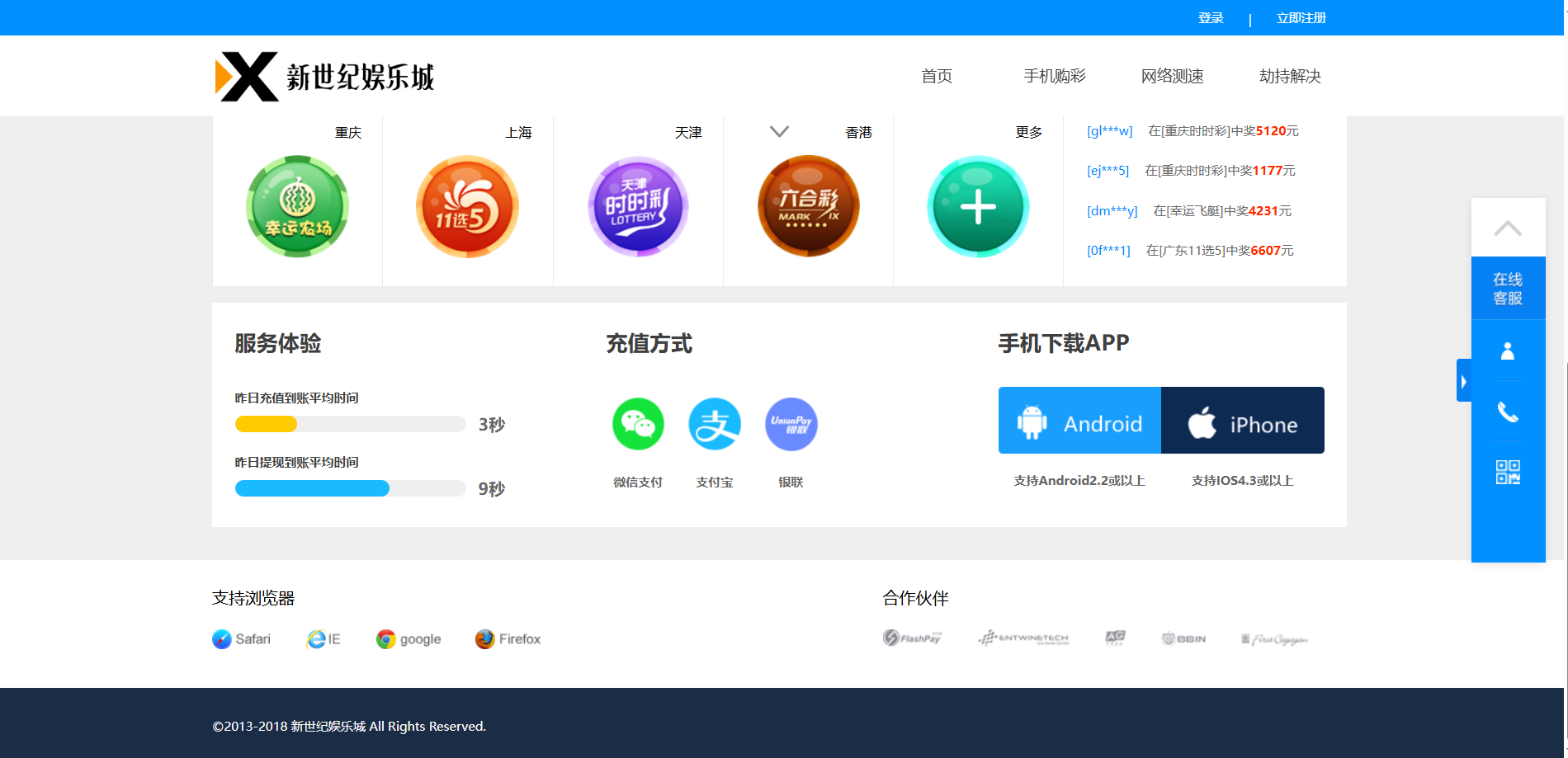Click the 昨日提现到账平均时间 label
This screenshot has height=758, width=1568.
point(297,462)
